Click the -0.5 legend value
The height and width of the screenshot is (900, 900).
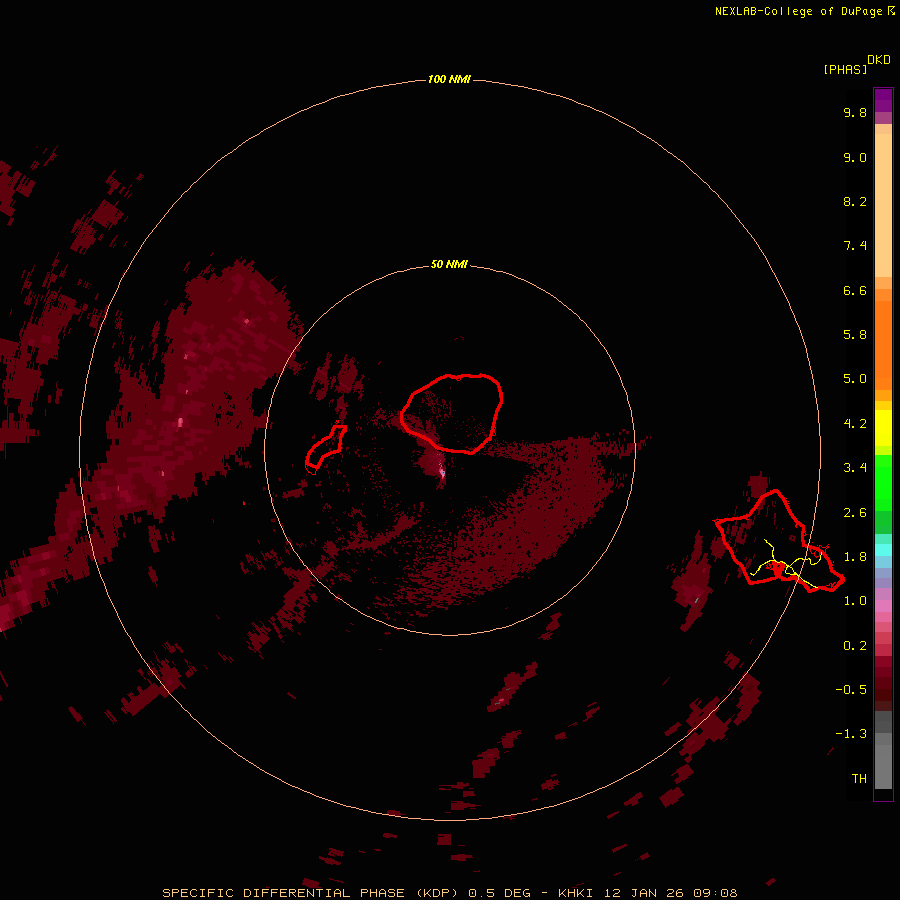coord(851,690)
